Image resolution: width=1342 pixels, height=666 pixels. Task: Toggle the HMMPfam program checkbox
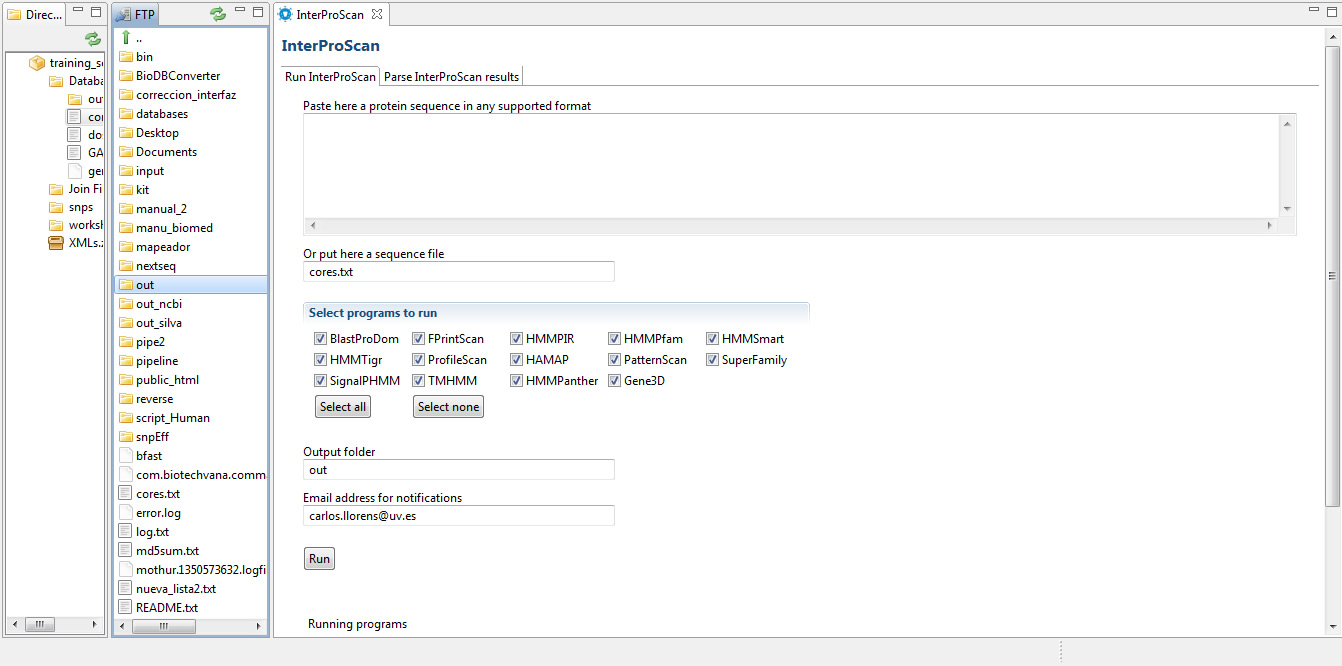[x=614, y=339]
